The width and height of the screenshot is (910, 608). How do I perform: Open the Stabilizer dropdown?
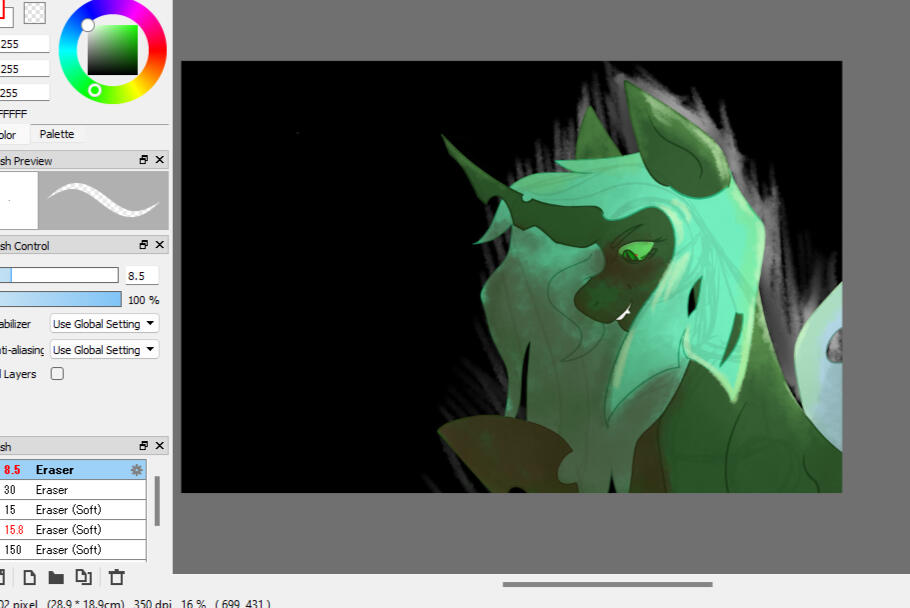[104, 324]
